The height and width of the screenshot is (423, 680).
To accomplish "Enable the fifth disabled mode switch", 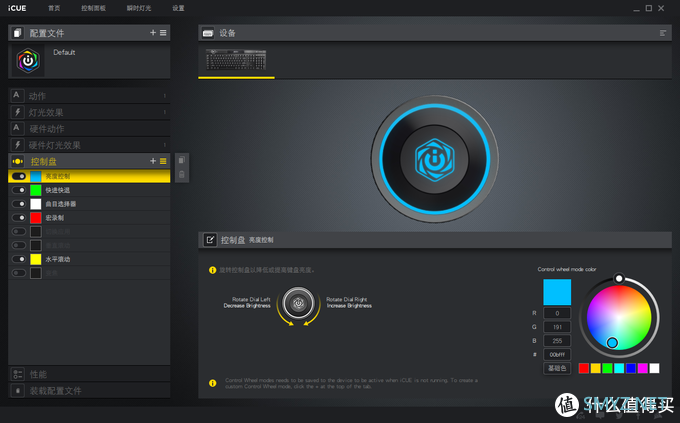I will click(x=19, y=231).
